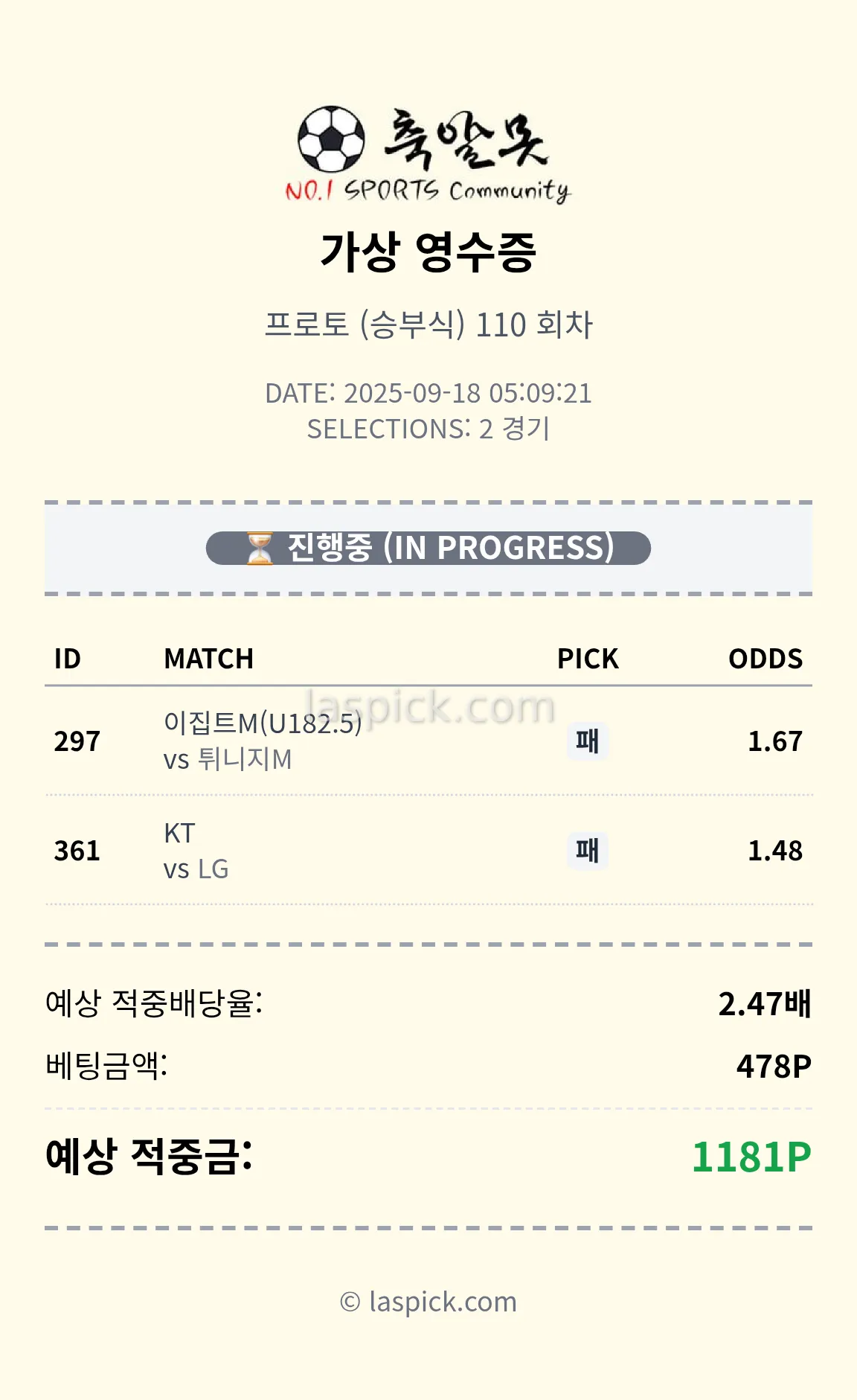Click the 진행중 (IN PROGRESS) status badge
The image size is (857, 1400).
[x=428, y=549]
